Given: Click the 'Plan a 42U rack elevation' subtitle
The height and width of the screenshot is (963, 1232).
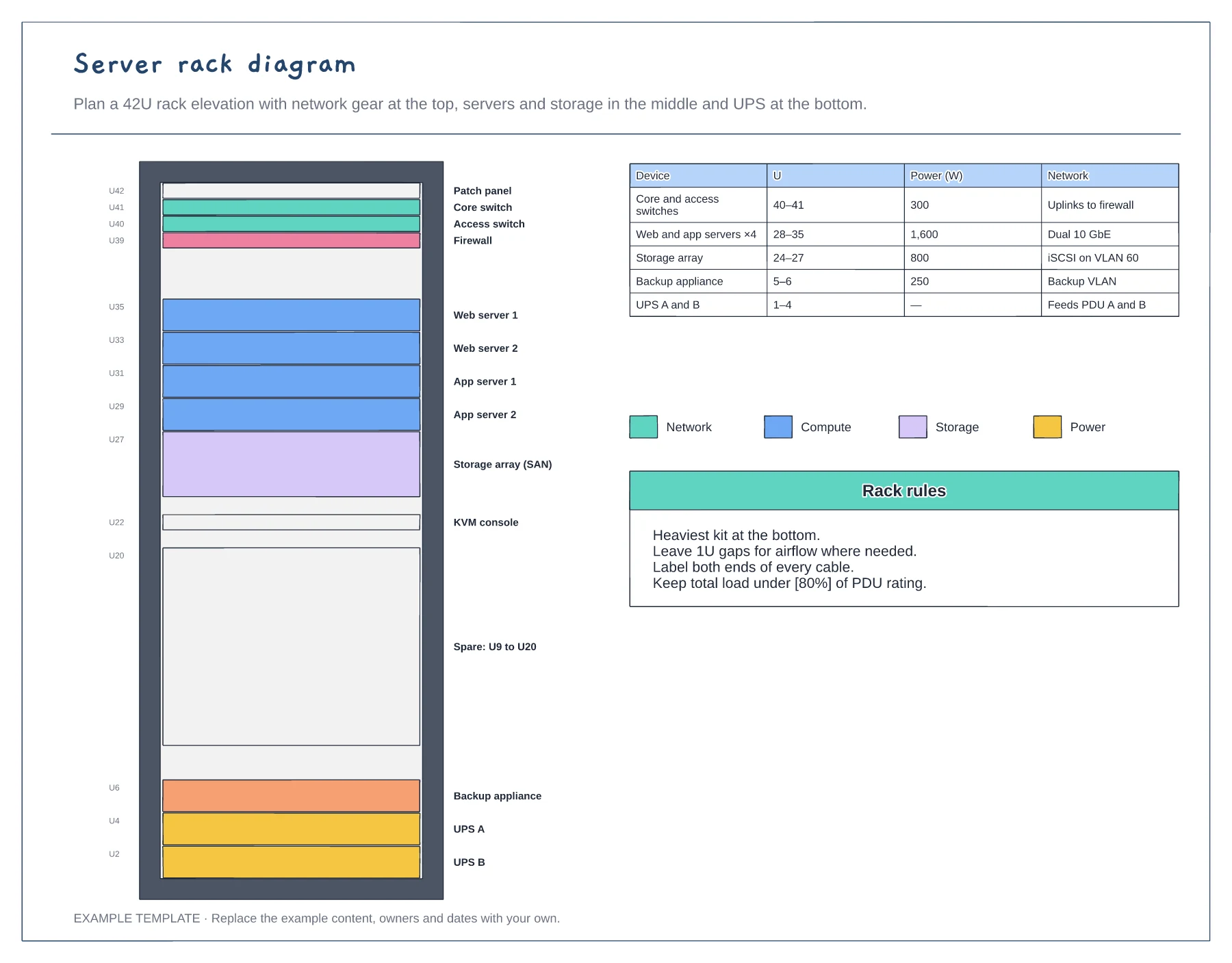Looking at the screenshot, I should point(470,104).
